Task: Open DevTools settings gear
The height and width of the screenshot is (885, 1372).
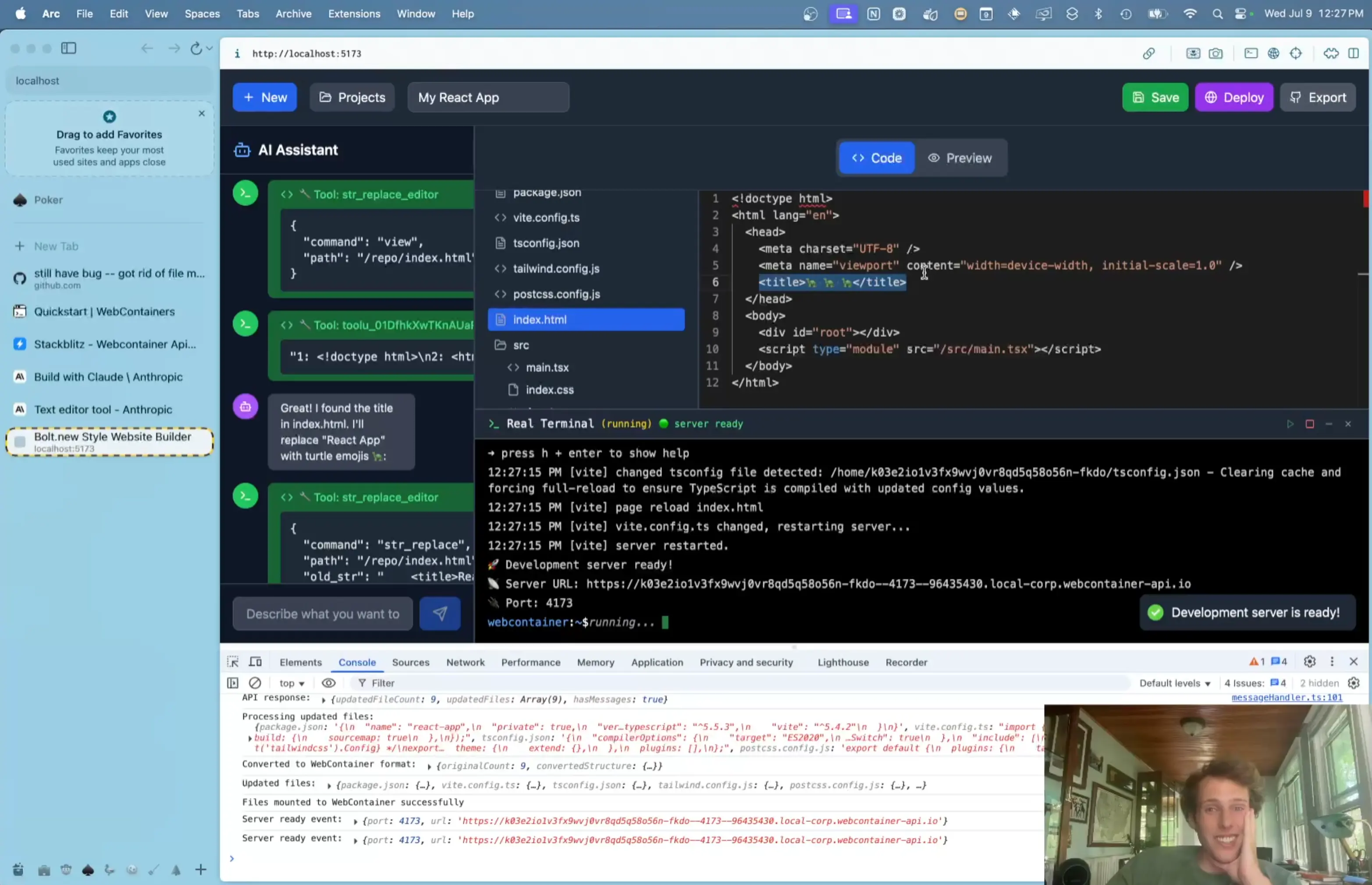Action: (x=1309, y=661)
